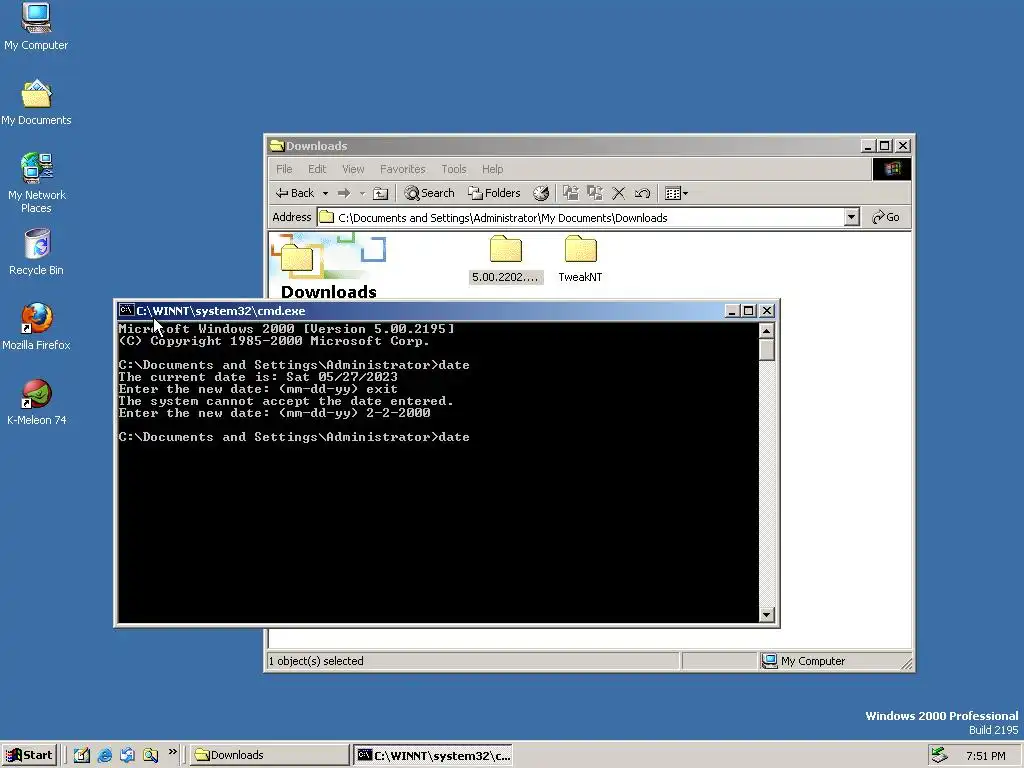The image size is (1024, 768).
Task: Click the Back button in Downloads window
Action: 295,193
